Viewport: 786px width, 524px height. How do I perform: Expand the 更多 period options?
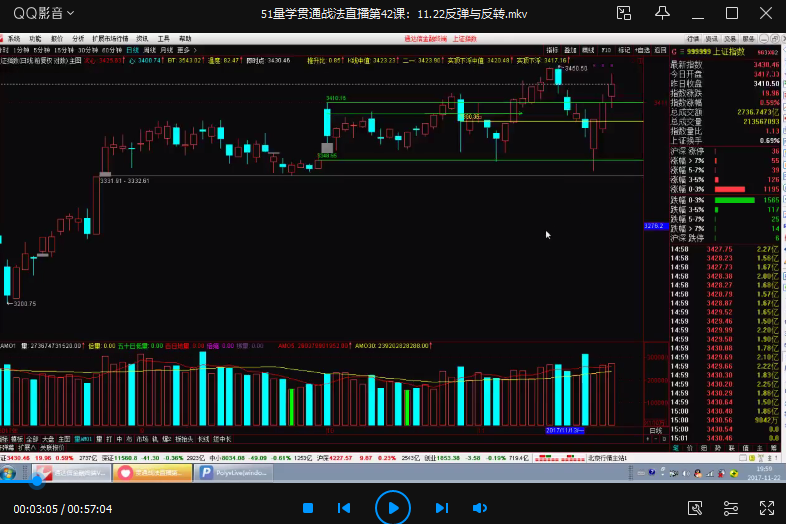click(184, 49)
